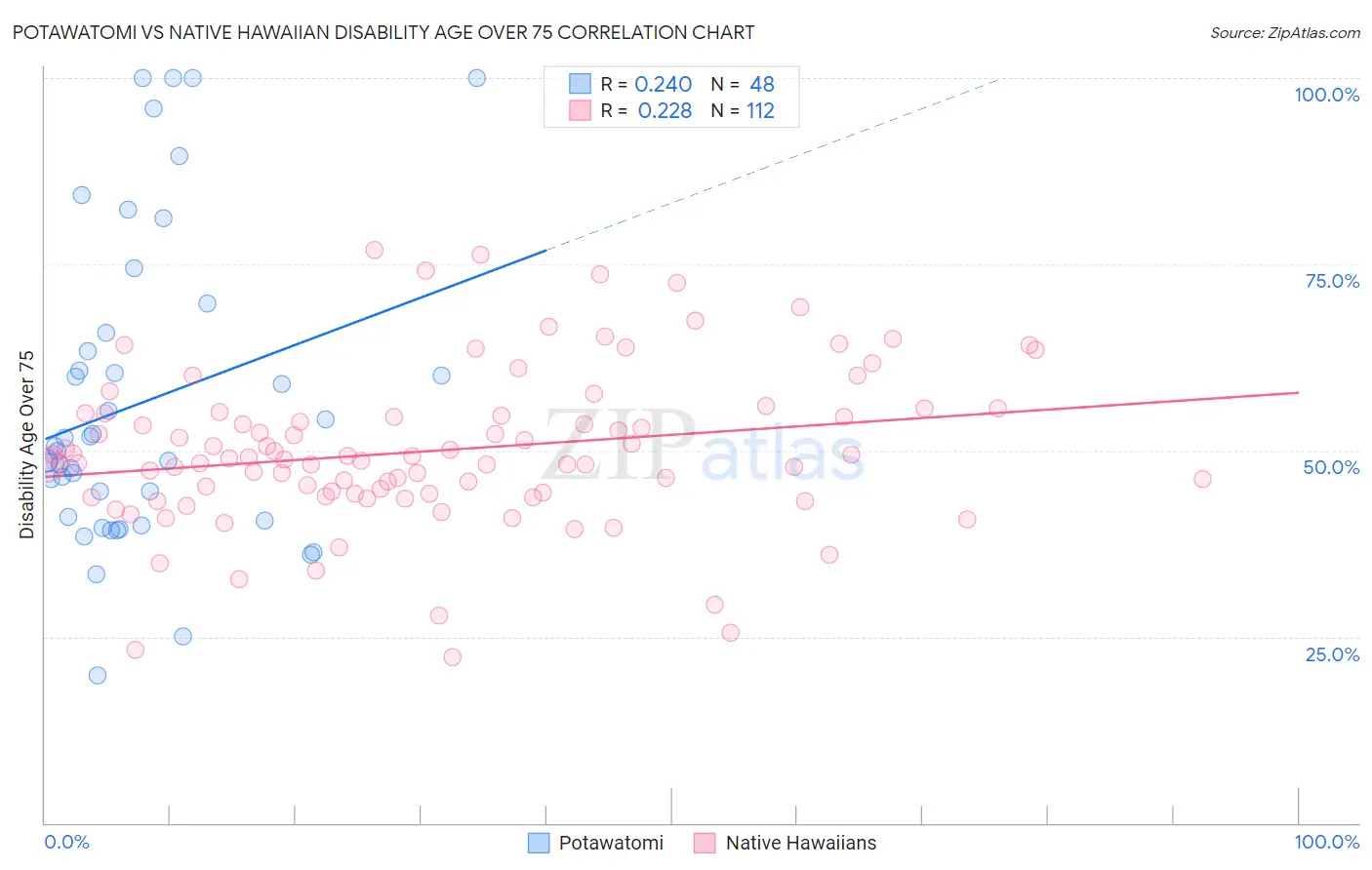Click the pink R = 0.228 stats swatch
The width and height of the screenshot is (1372, 870).
[580, 110]
